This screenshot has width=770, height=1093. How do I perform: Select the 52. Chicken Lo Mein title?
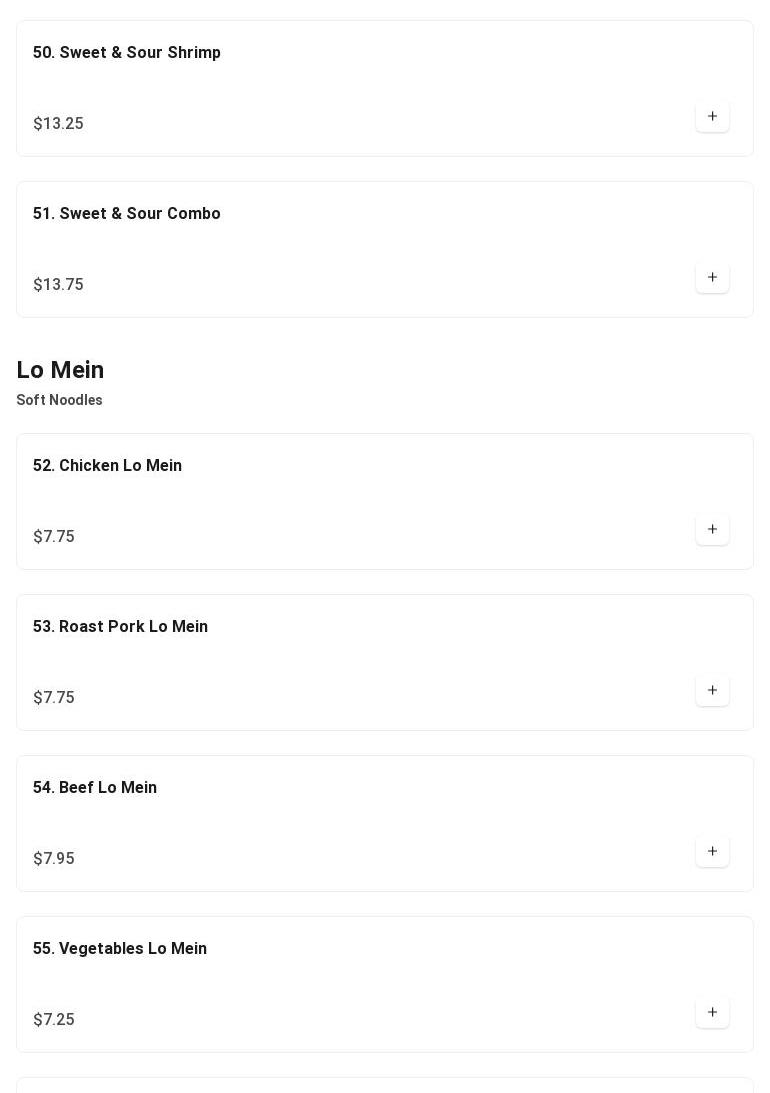coord(107,466)
